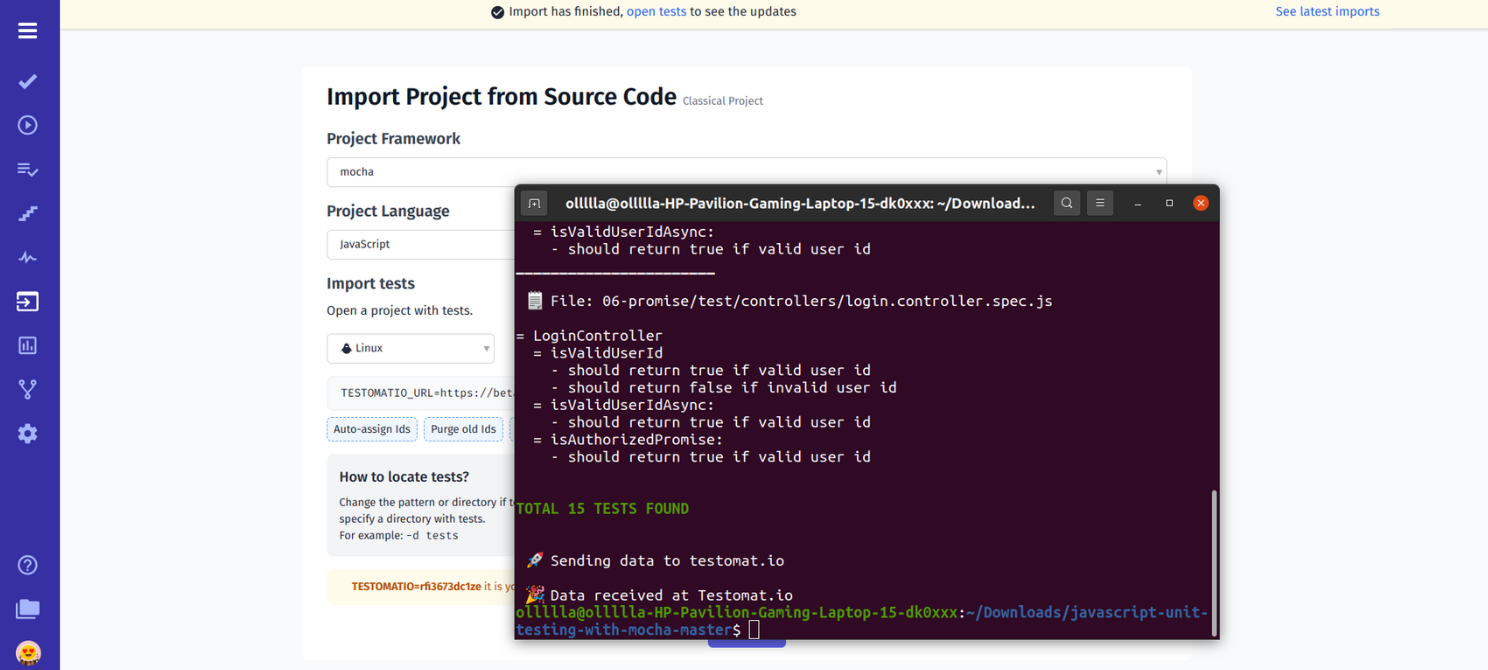Click the TESTOMATIO_URL command field

tap(420, 393)
